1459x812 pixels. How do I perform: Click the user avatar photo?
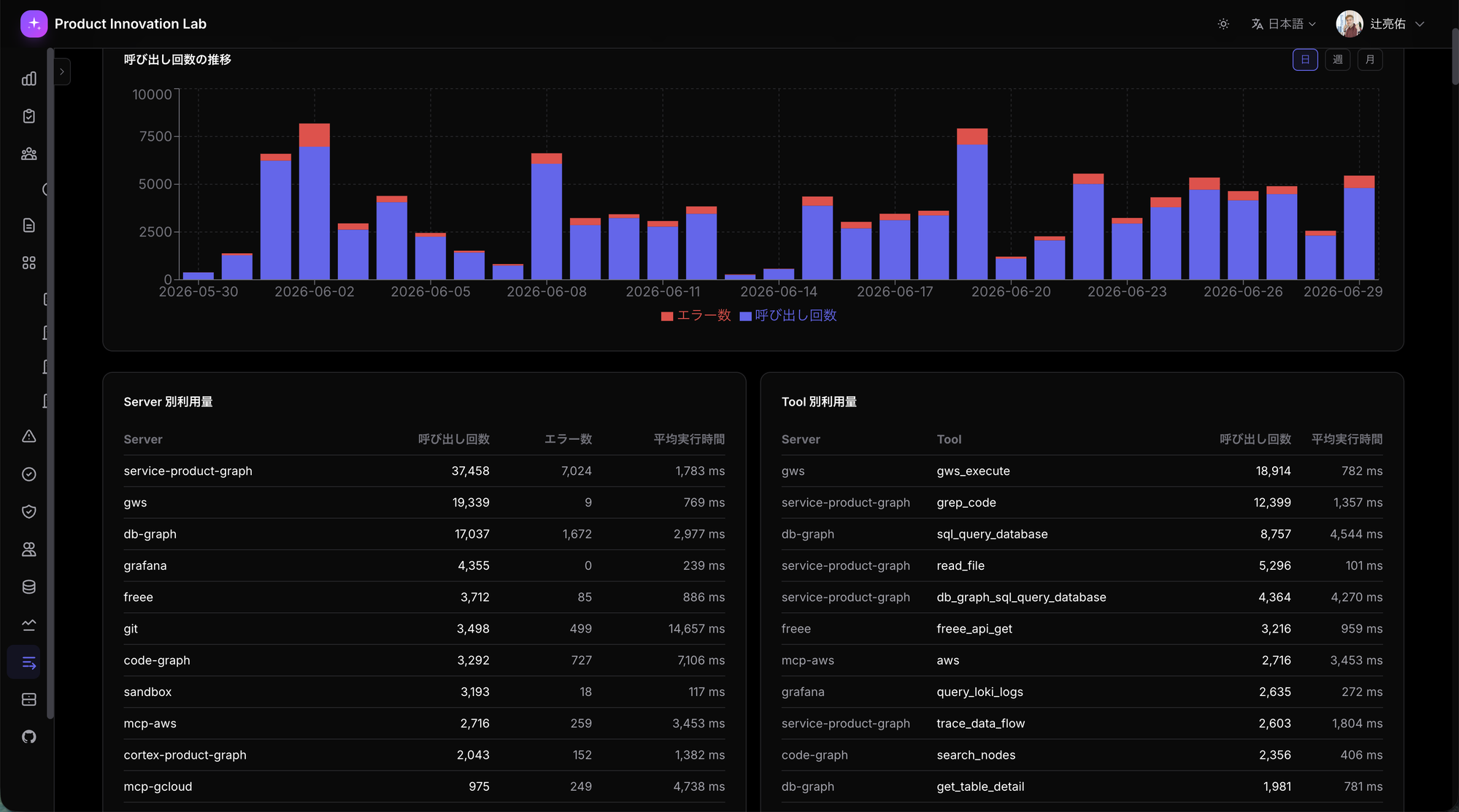[1350, 24]
